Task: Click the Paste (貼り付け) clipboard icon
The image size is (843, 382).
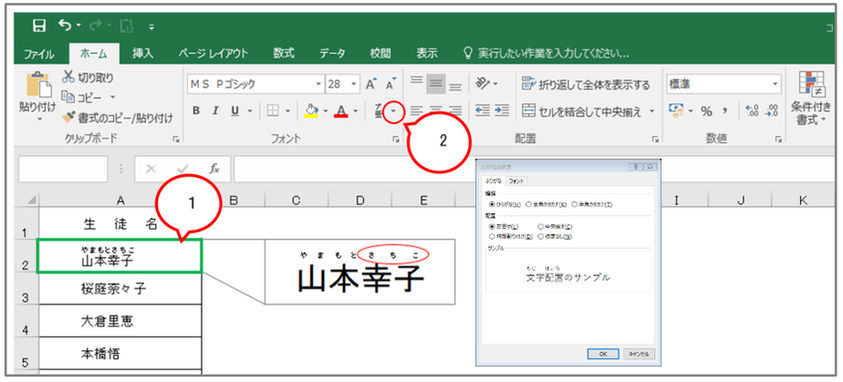Action: point(39,85)
